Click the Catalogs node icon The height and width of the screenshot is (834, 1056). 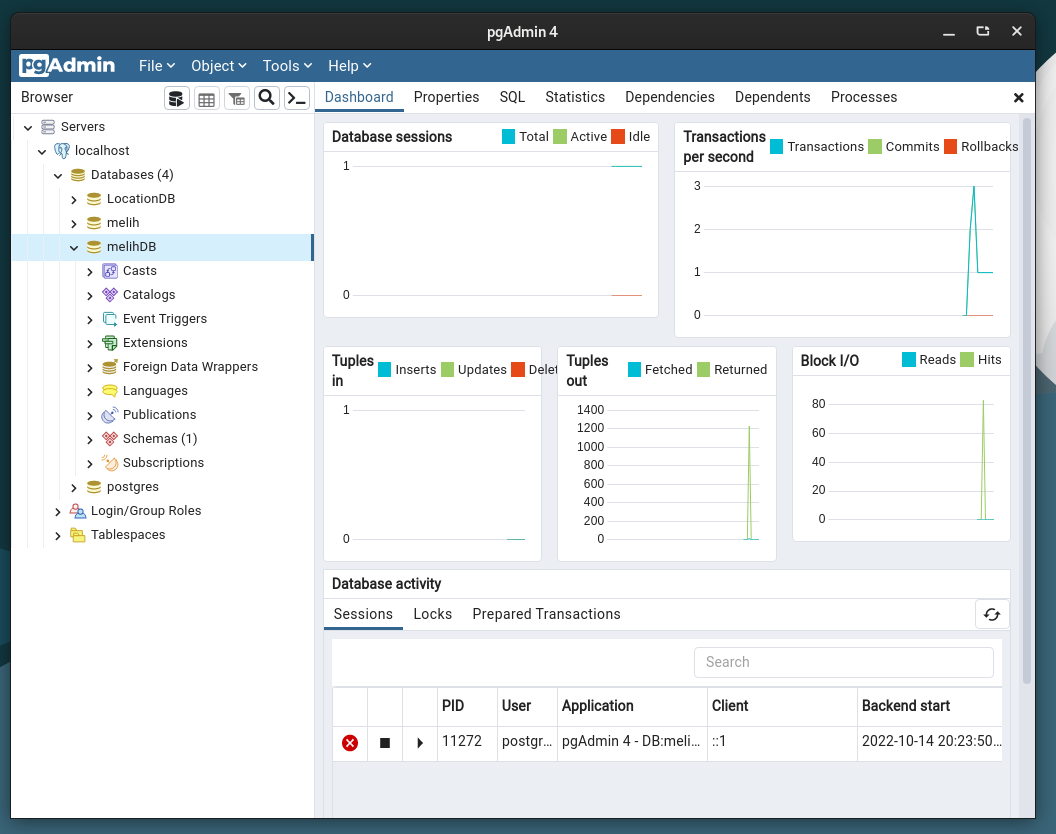click(110, 295)
